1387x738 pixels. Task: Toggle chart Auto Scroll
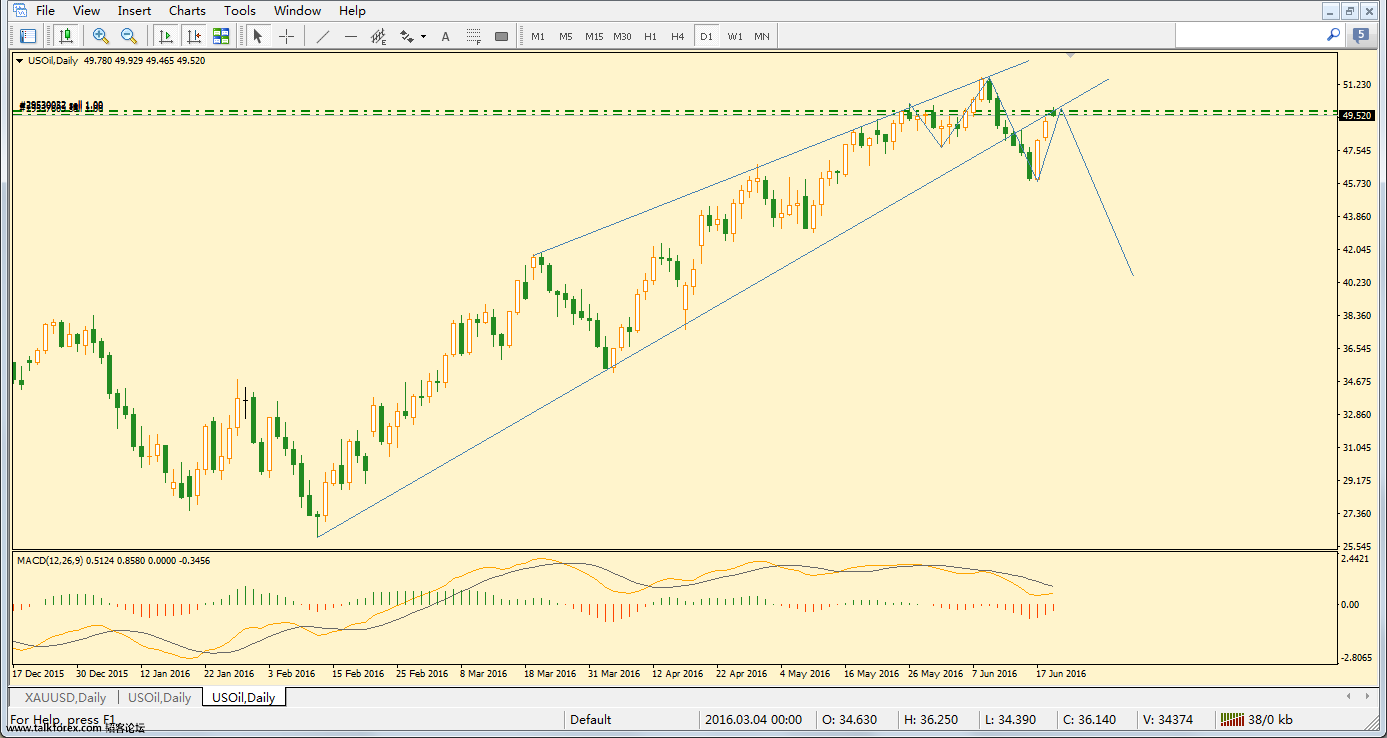pyautogui.click(x=166, y=36)
